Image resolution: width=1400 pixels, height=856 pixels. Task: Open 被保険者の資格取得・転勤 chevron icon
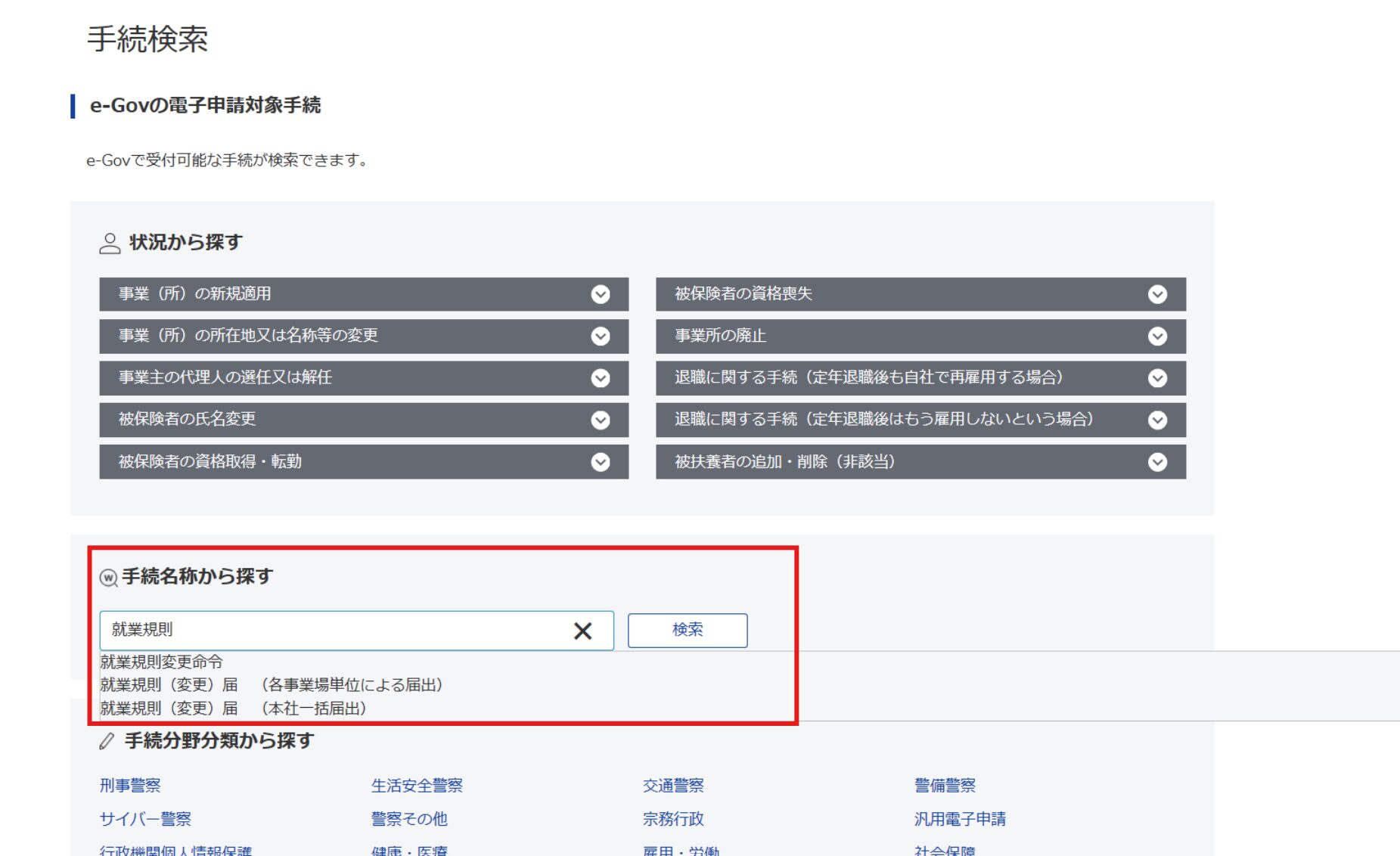coord(601,462)
